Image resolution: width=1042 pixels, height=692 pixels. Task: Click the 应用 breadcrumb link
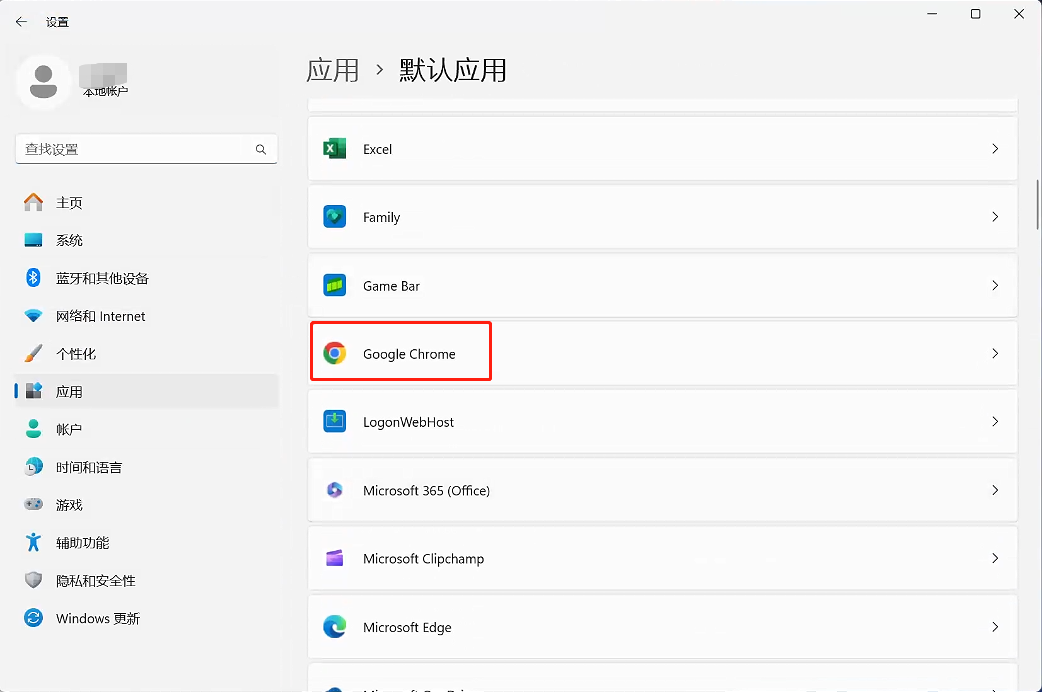[x=332, y=70]
